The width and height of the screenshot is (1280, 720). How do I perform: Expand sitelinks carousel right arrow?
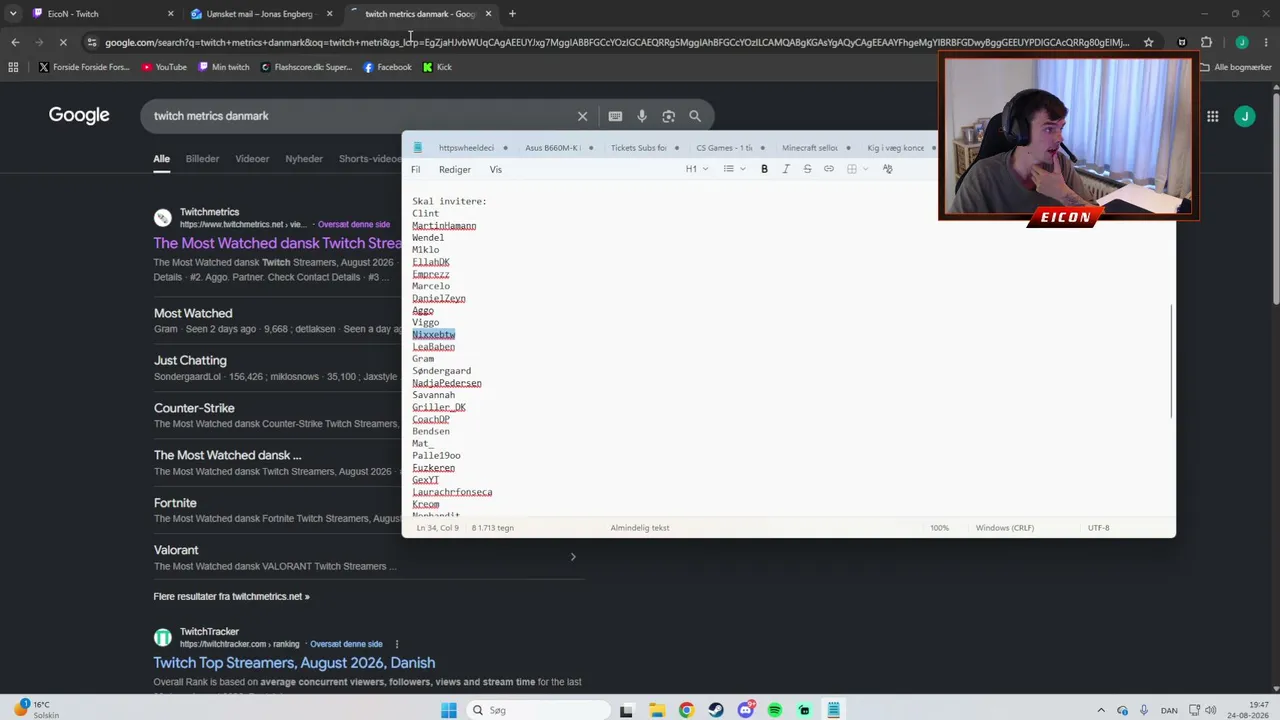click(573, 557)
